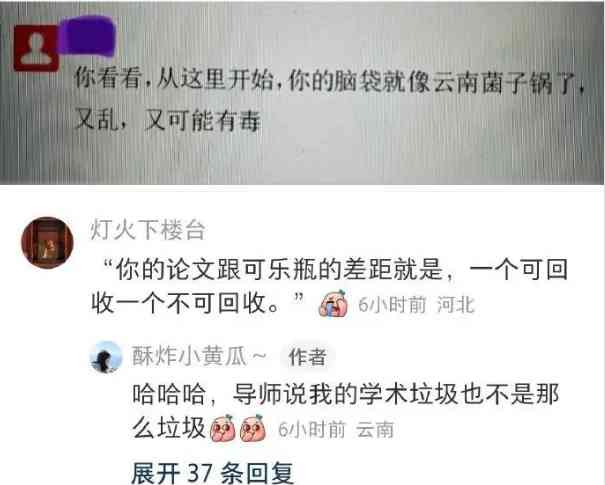Image resolution: width=605 pixels, height=485 pixels.
Task: Open username 灯火下楼台
Action: (x=148, y=230)
